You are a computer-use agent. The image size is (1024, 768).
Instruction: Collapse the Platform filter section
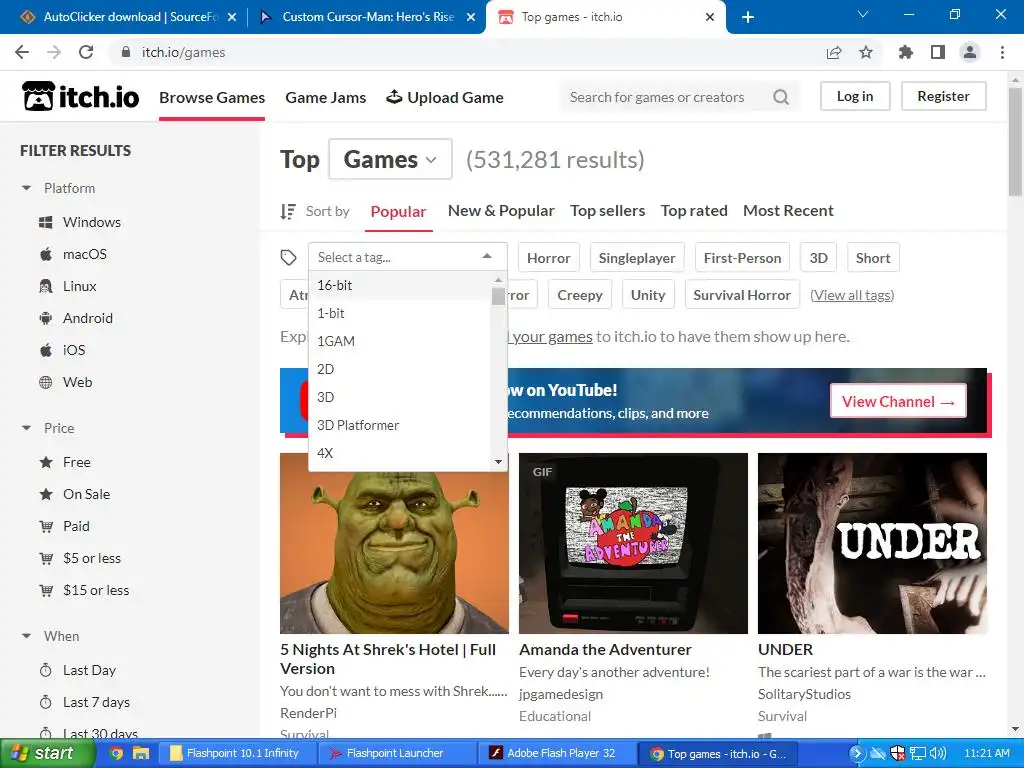[x=26, y=188]
